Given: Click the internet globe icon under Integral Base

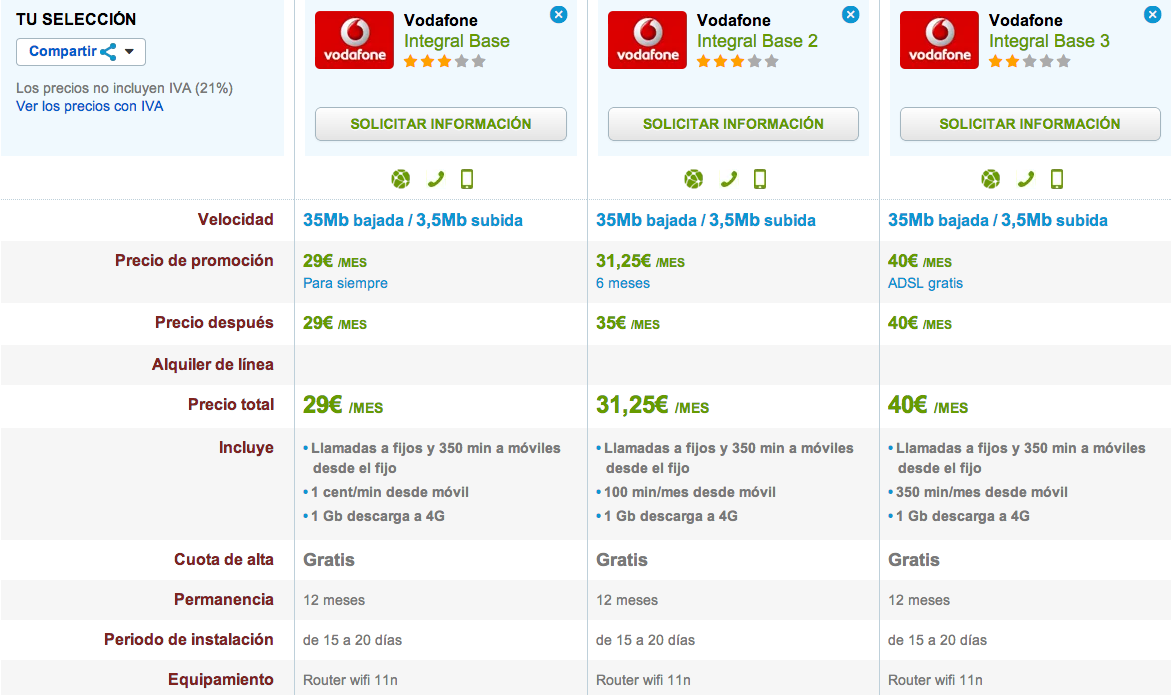Looking at the screenshot, I should (401, 180).
